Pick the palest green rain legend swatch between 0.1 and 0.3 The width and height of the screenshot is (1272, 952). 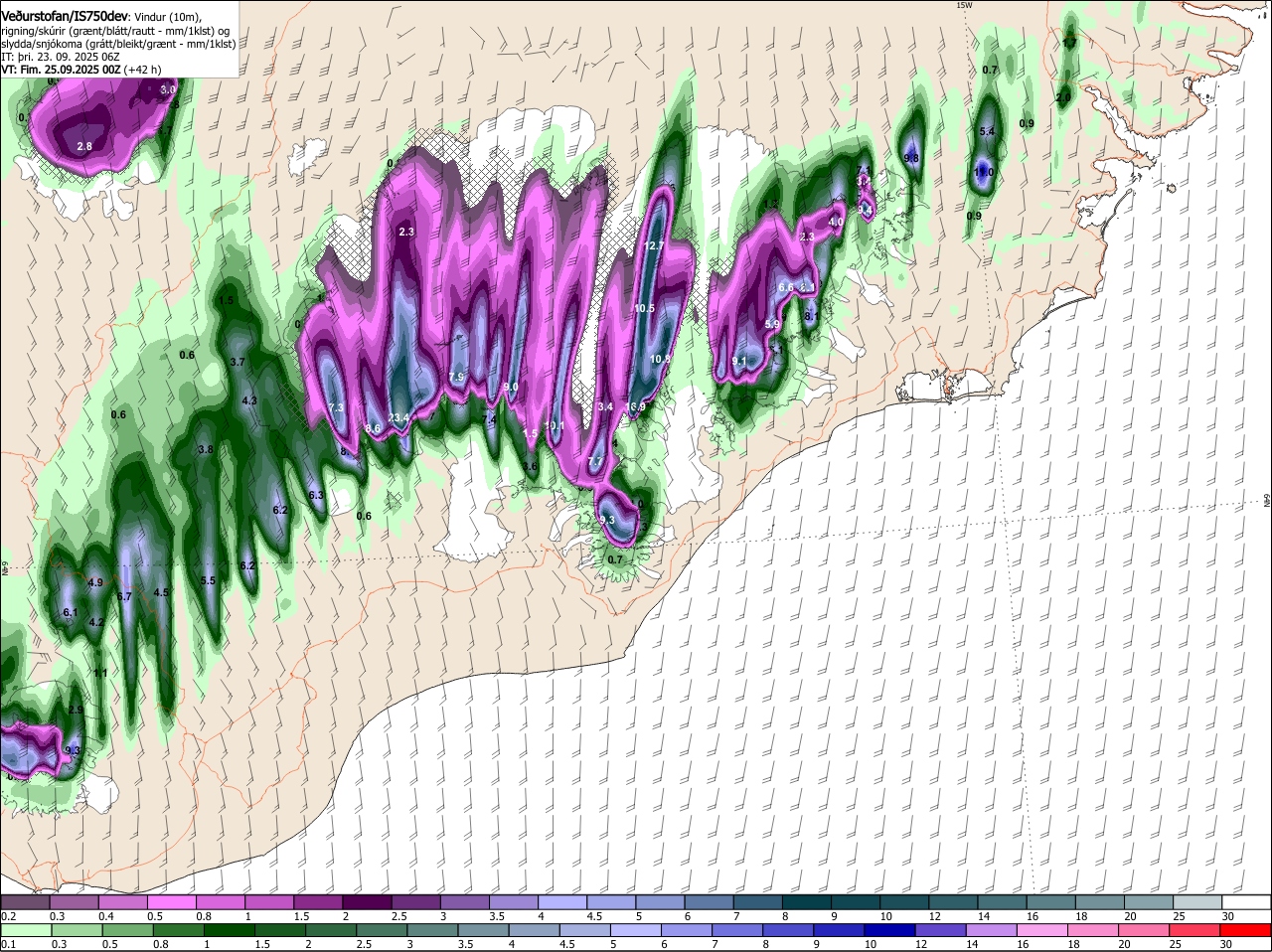click(28, 930)
